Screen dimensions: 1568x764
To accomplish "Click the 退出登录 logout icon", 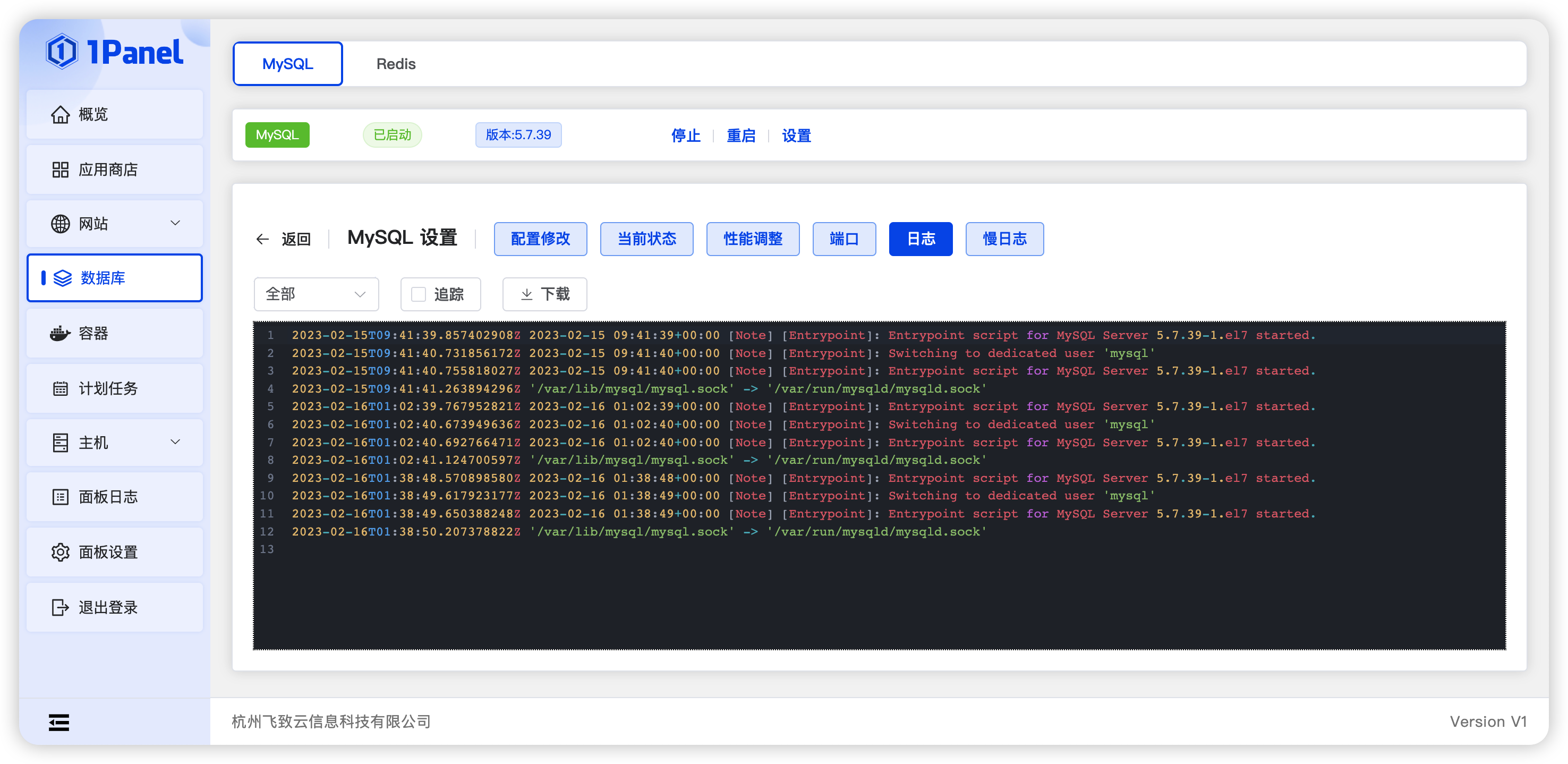I will pos(60,606).
